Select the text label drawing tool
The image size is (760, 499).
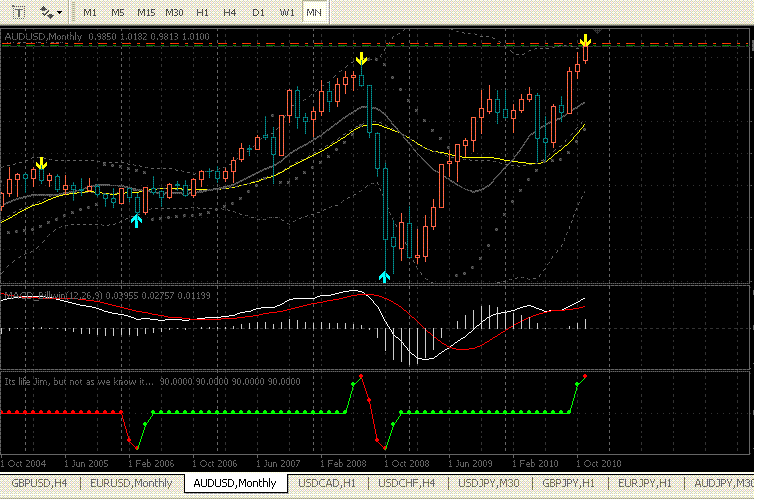coord(18,12)
